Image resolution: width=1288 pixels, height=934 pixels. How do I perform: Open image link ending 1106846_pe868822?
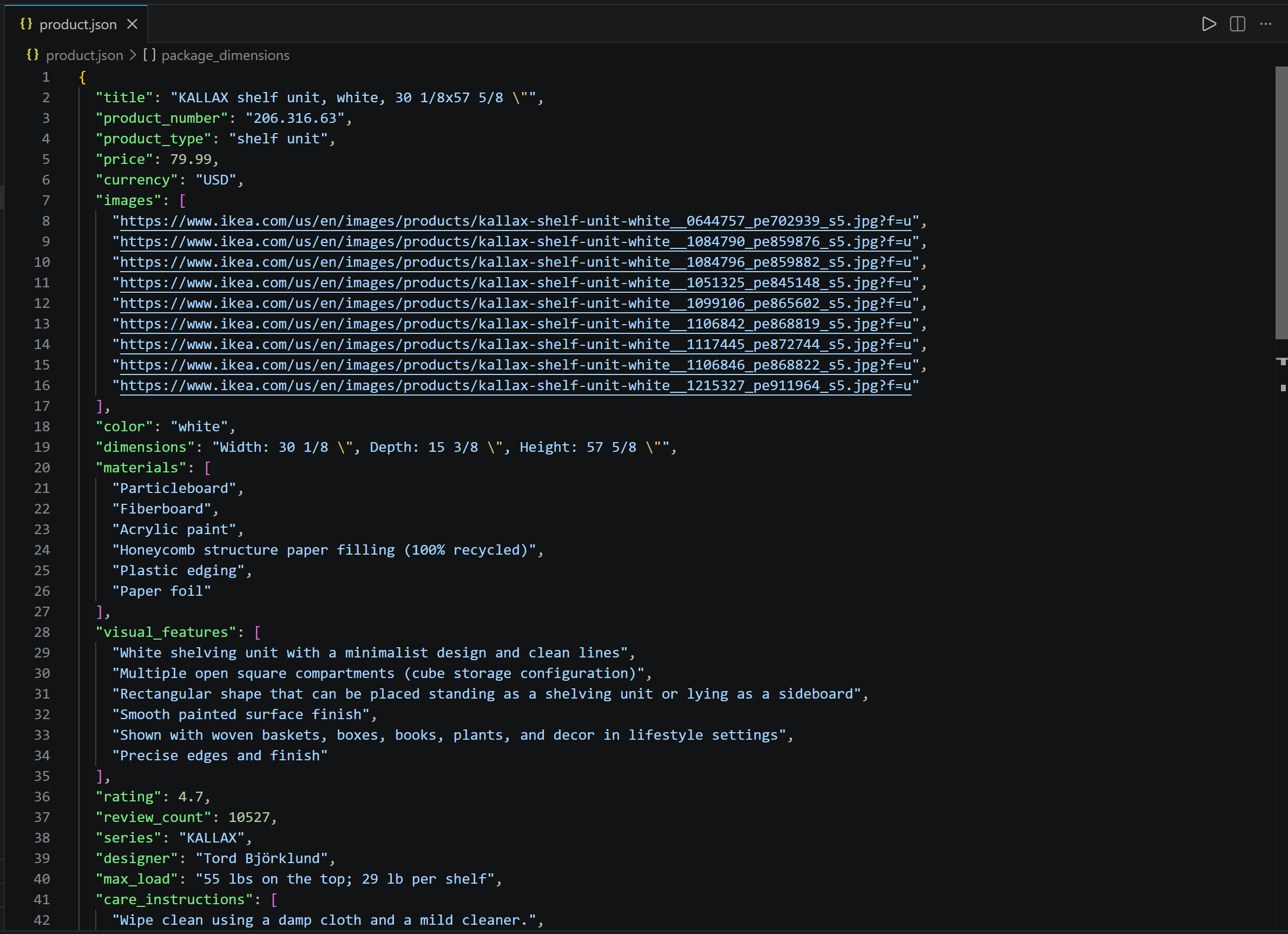515,365
